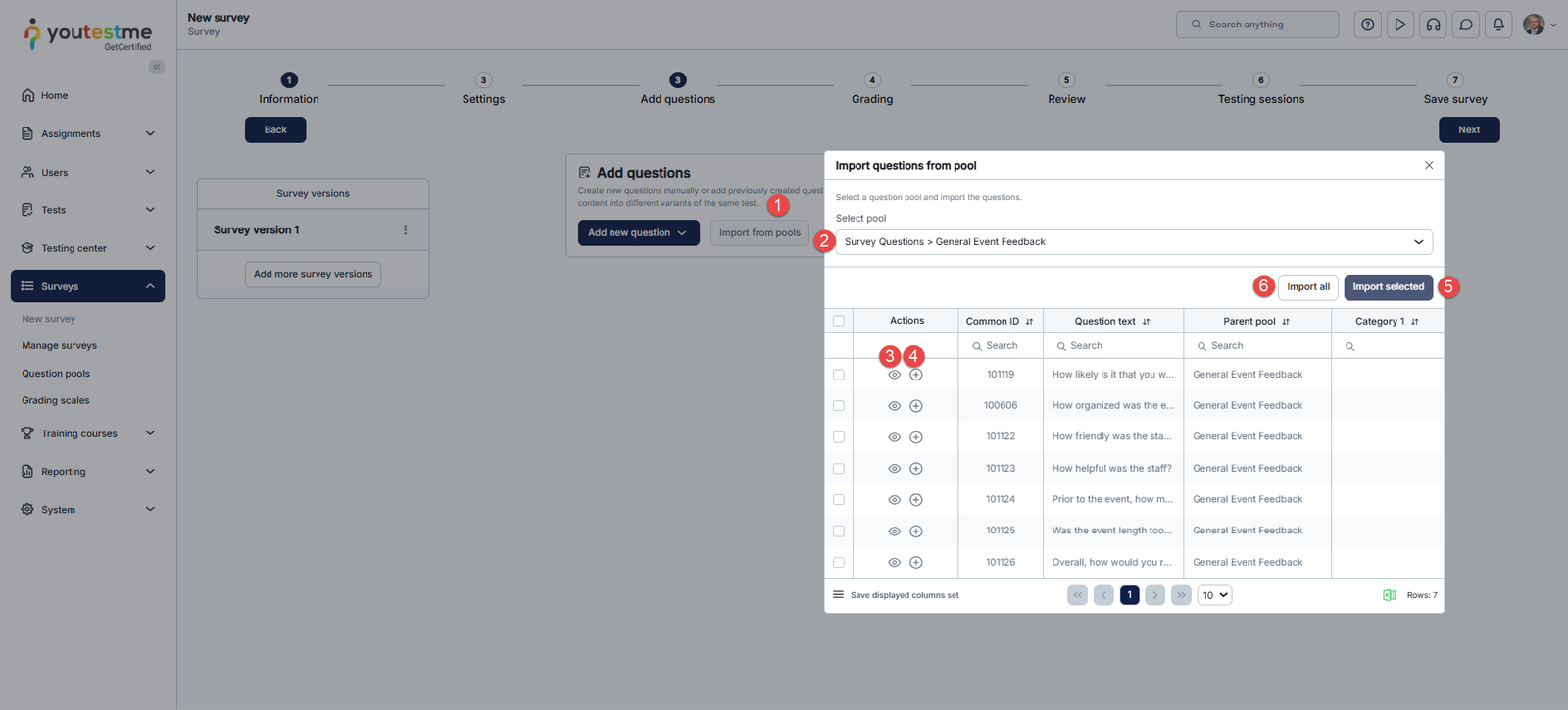Check the box for question 101122
The width and height of the screenshot is (1568, 710).
839,437
